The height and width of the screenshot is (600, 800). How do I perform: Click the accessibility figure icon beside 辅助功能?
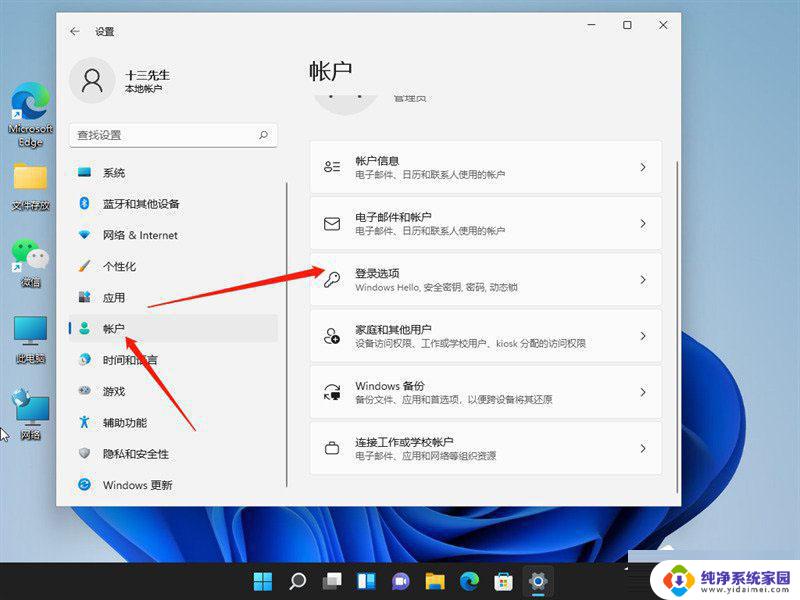pos(84,422)
